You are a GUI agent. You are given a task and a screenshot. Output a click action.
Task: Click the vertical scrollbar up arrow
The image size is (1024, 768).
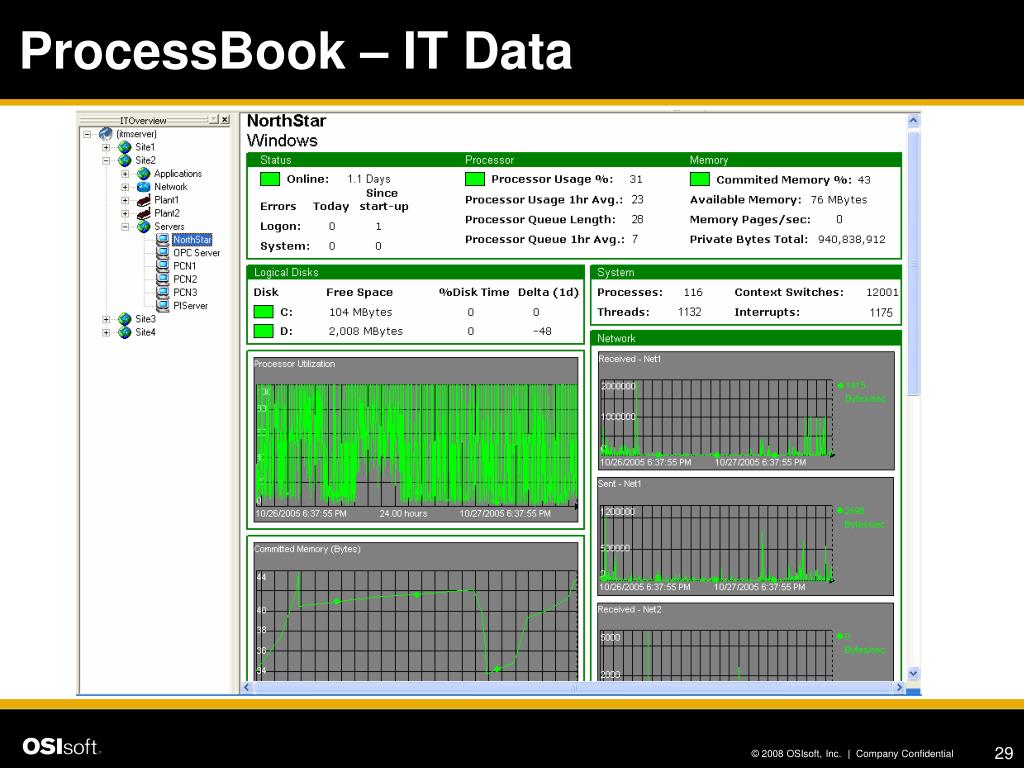click(914, 120)
